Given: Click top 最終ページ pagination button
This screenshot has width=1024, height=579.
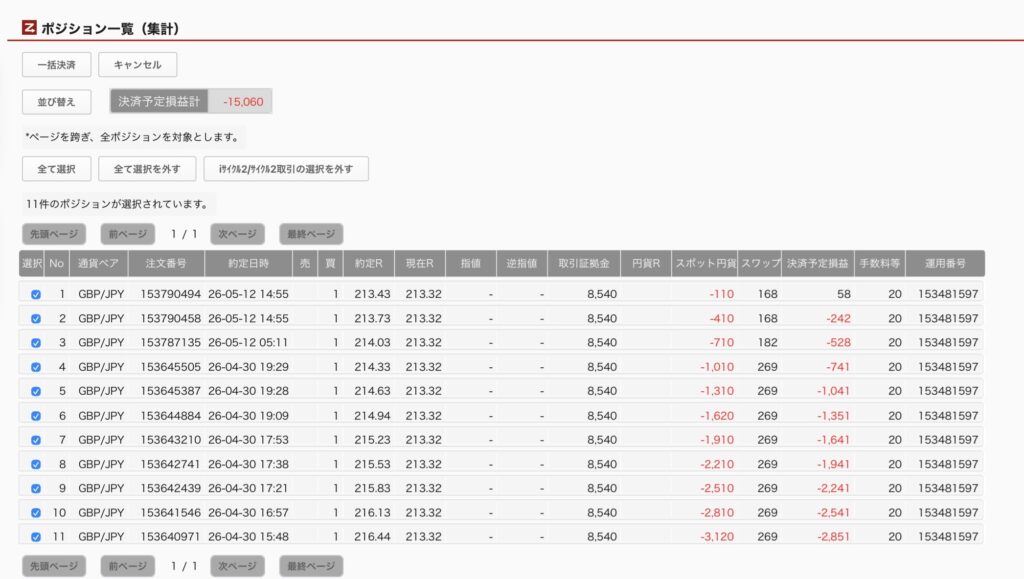Looking at the screenshot, I should pos(311,234).
